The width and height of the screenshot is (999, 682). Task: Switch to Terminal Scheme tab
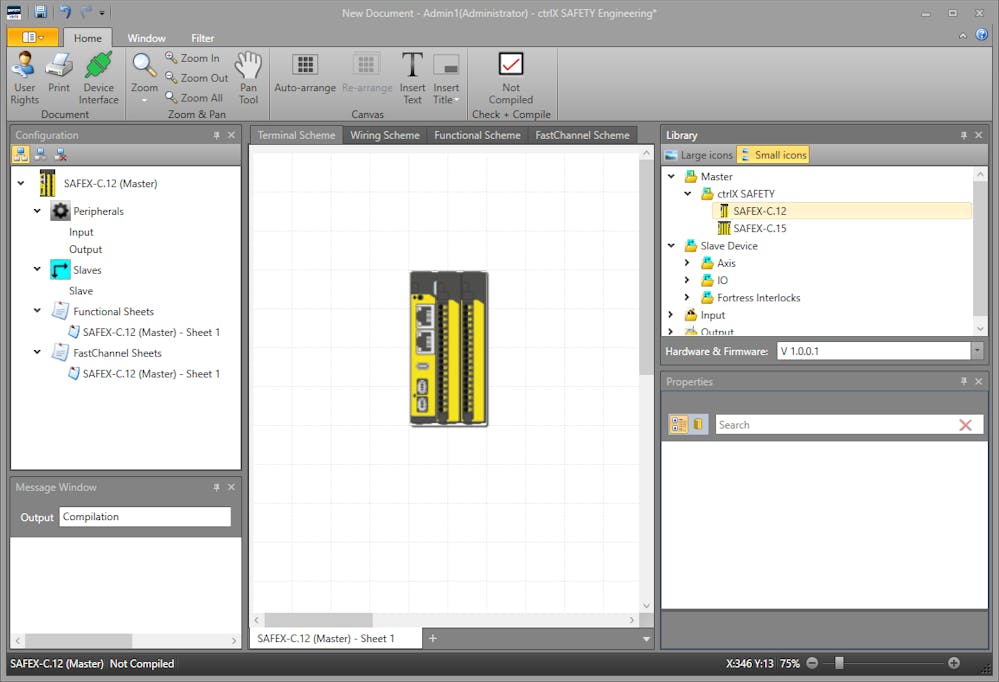coord(296,135)
